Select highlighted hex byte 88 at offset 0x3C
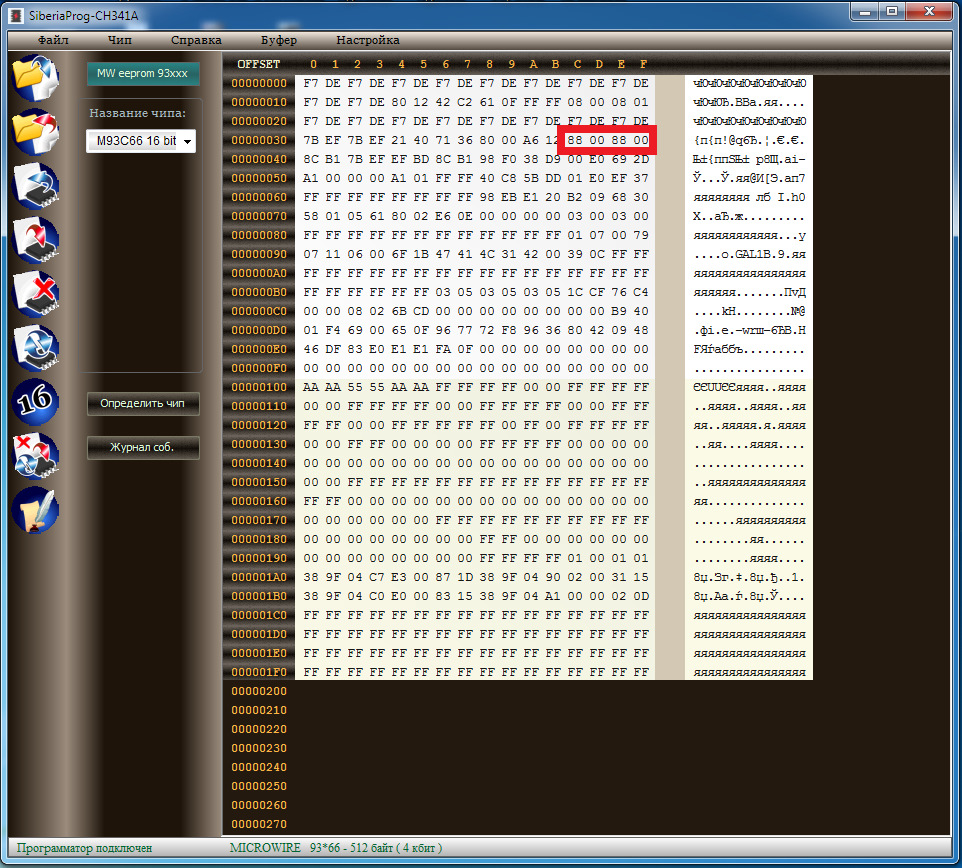 coord(574,140)
